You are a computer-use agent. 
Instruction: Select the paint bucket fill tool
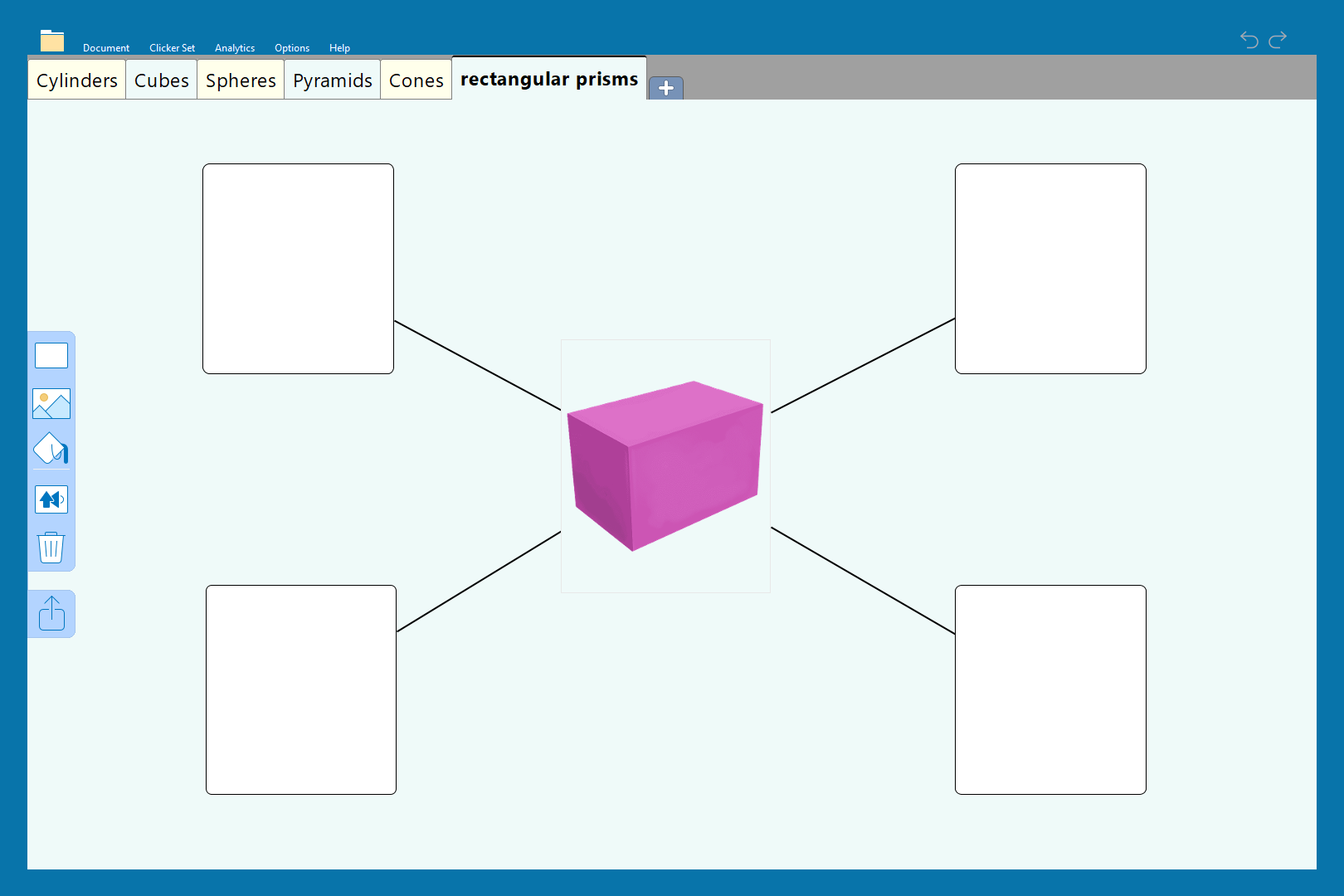click(x=51, y=450)
